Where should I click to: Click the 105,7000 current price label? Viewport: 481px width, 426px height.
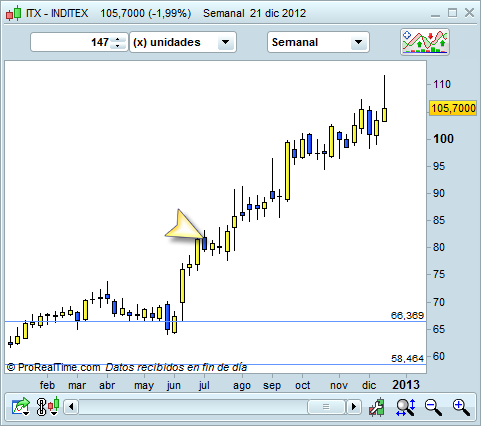(453, 108)
